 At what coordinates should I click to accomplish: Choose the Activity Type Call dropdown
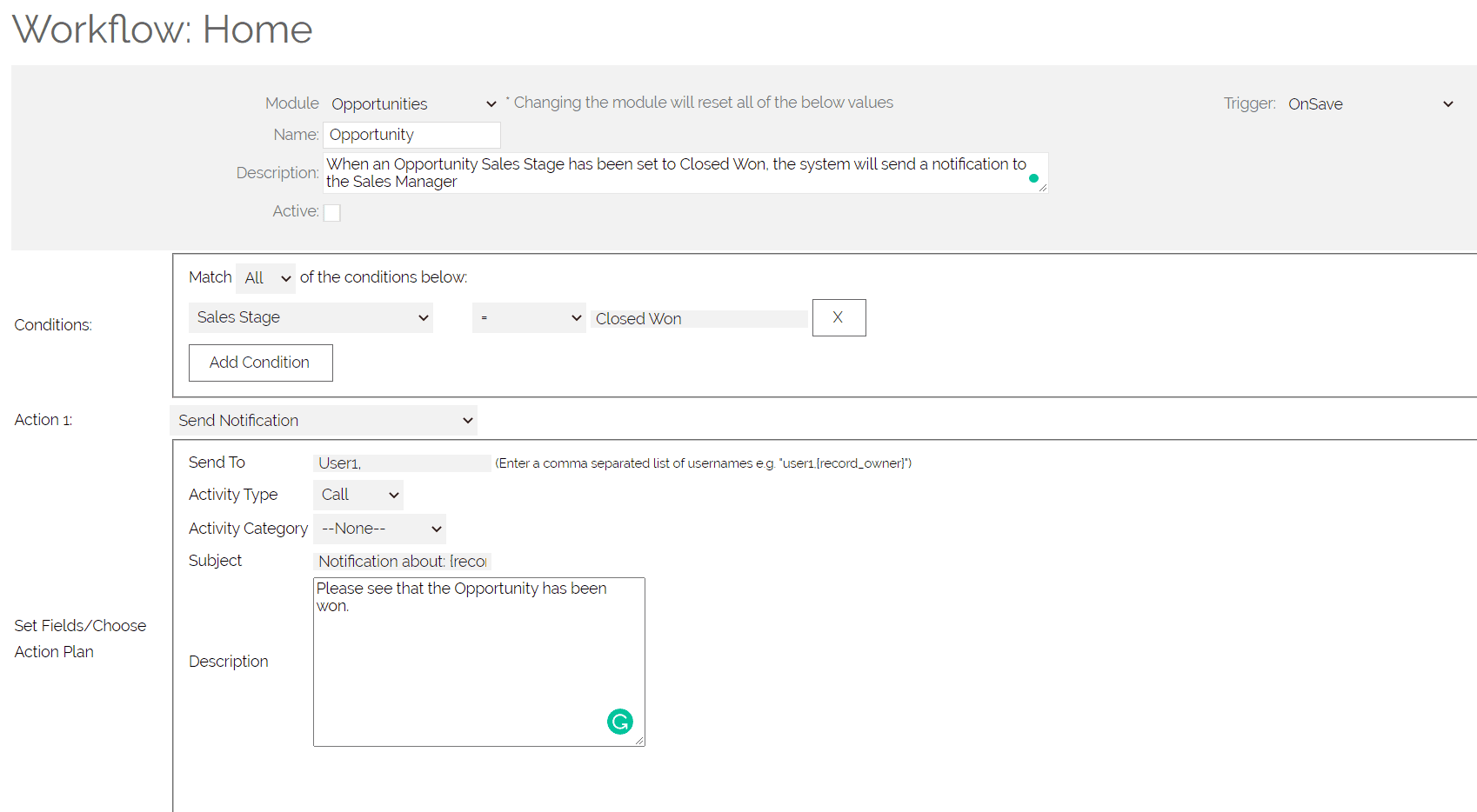(x=358, y=495)
